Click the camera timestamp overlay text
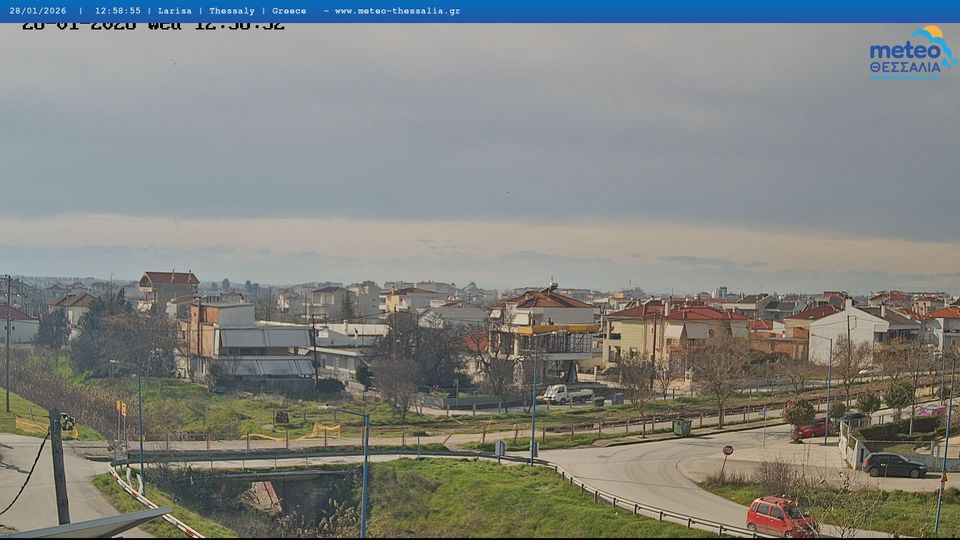 (x=153, y=26)
